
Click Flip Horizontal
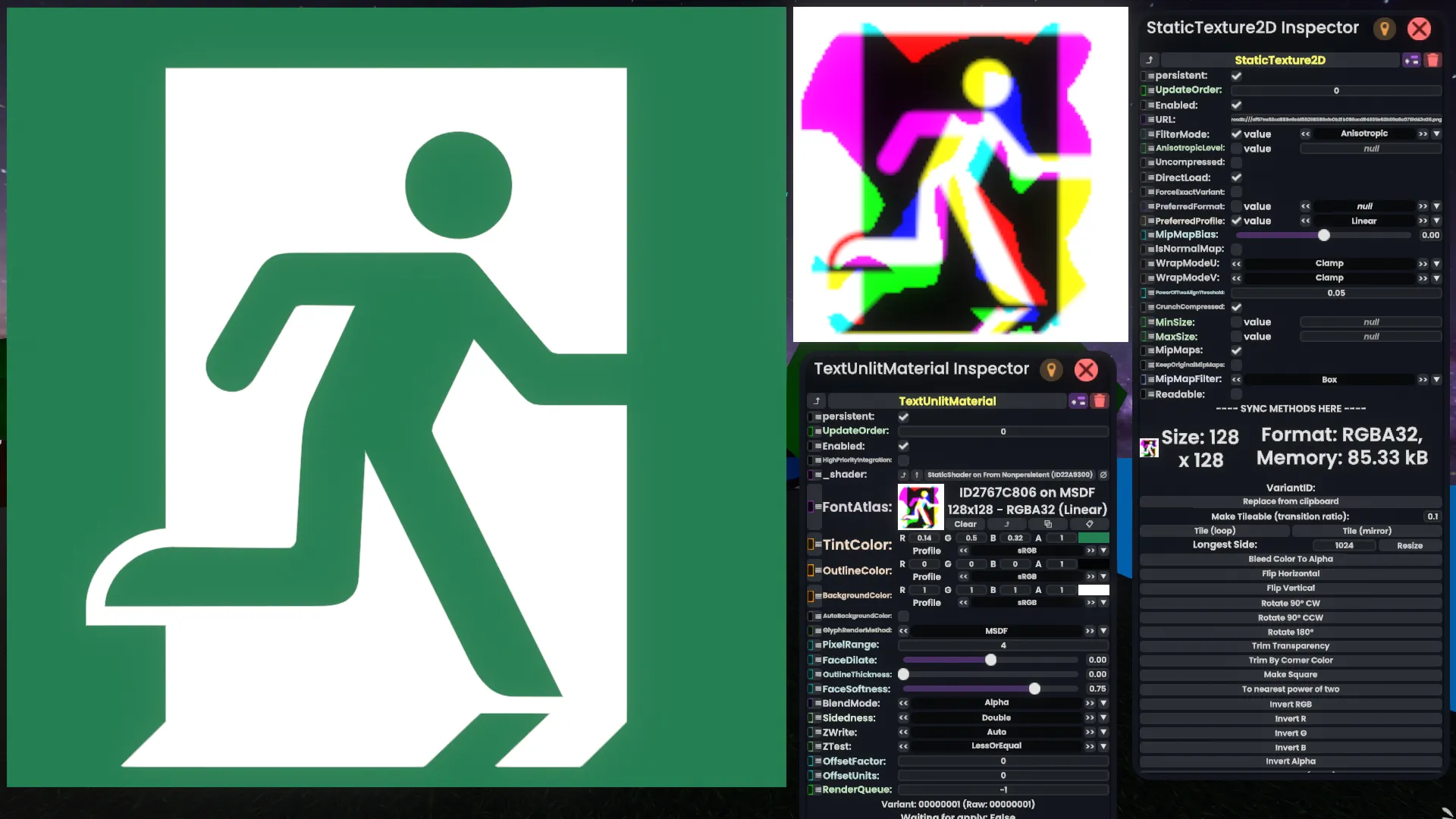(x=1291, y=574)
